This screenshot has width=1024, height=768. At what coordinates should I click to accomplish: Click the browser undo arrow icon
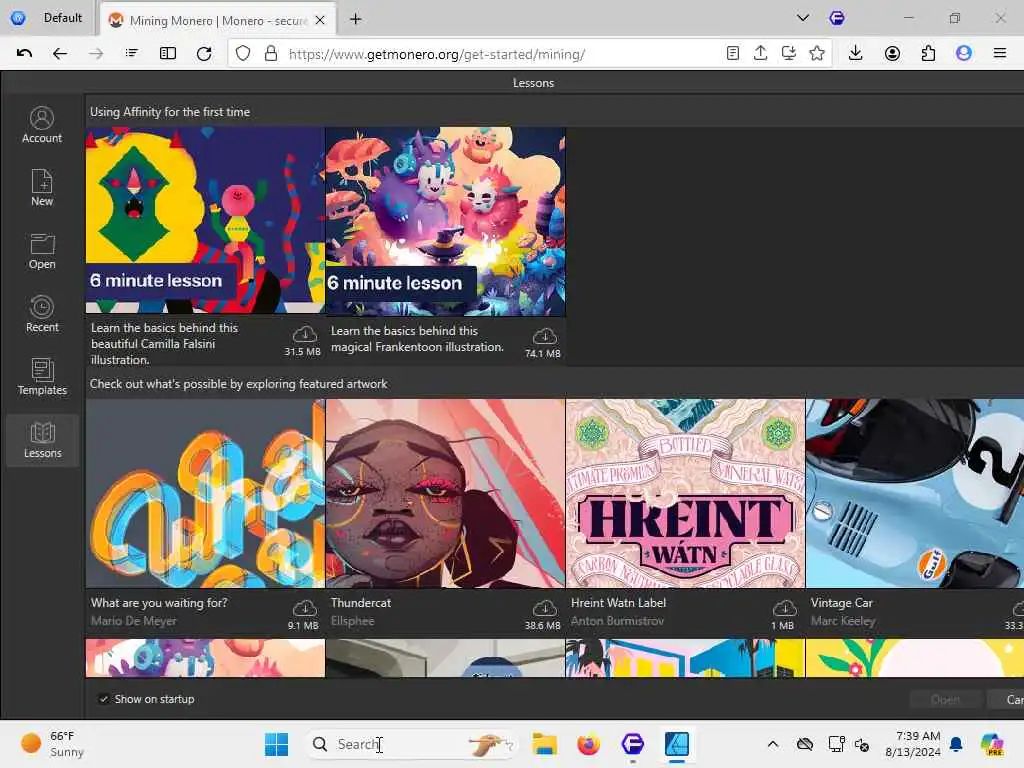pyautogui.click(x=24, y=54)
